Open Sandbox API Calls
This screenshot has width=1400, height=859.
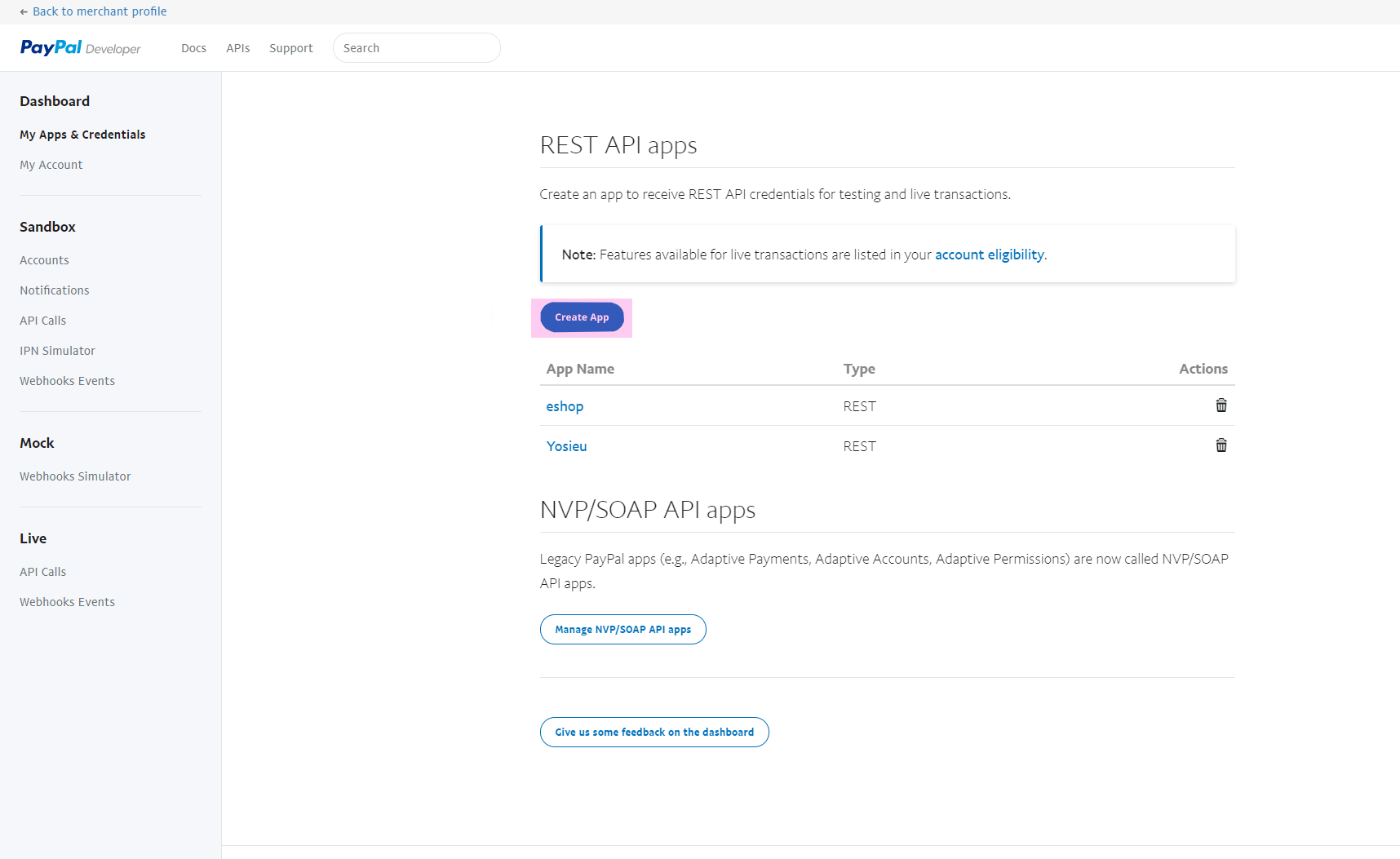click(x=43, y=321)
